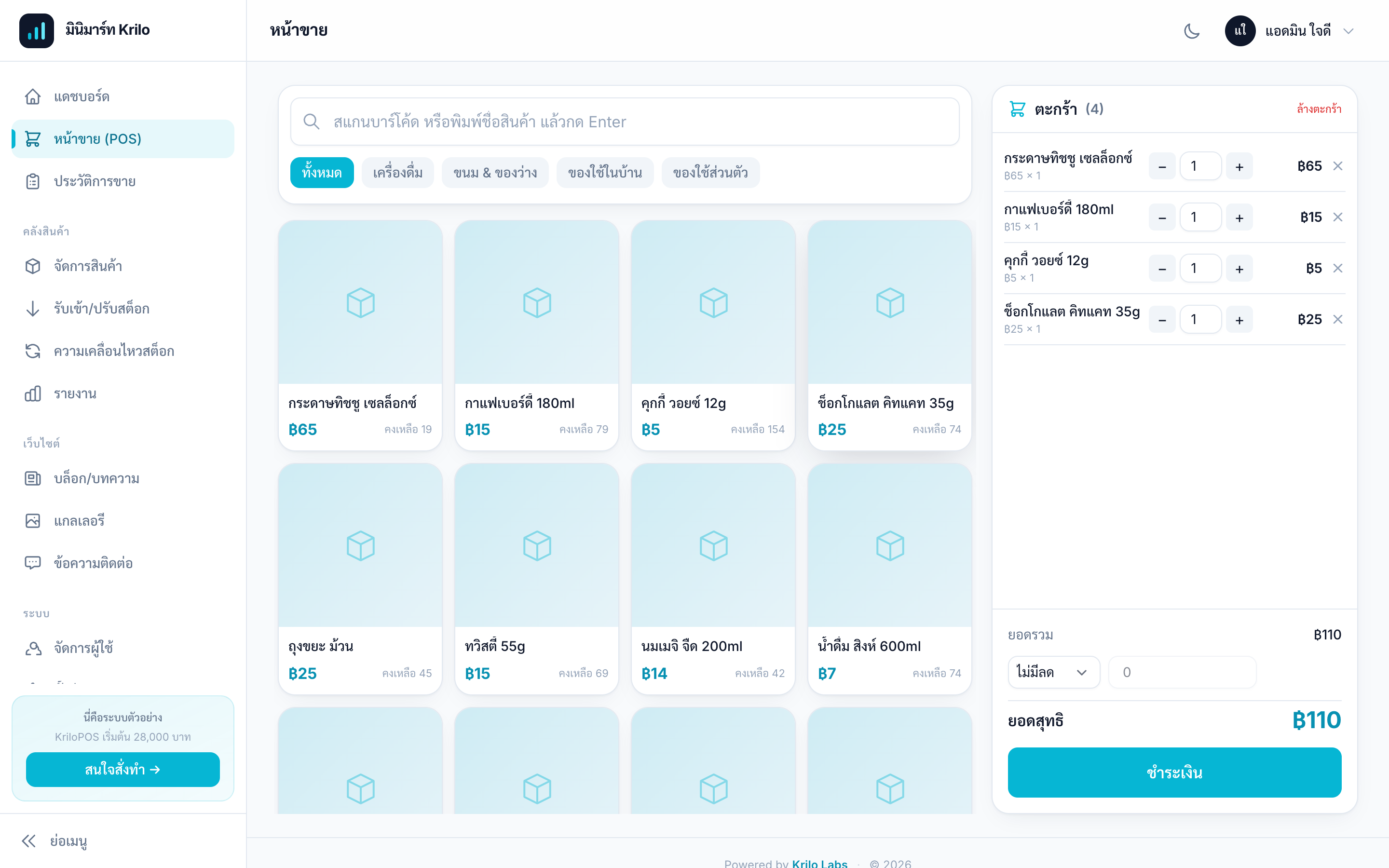Remove ช็อกโกแลต คิทแคท 35g from cart
Screen dimensions: 1389x868
pyautogui.click(x=1338, y=319)
